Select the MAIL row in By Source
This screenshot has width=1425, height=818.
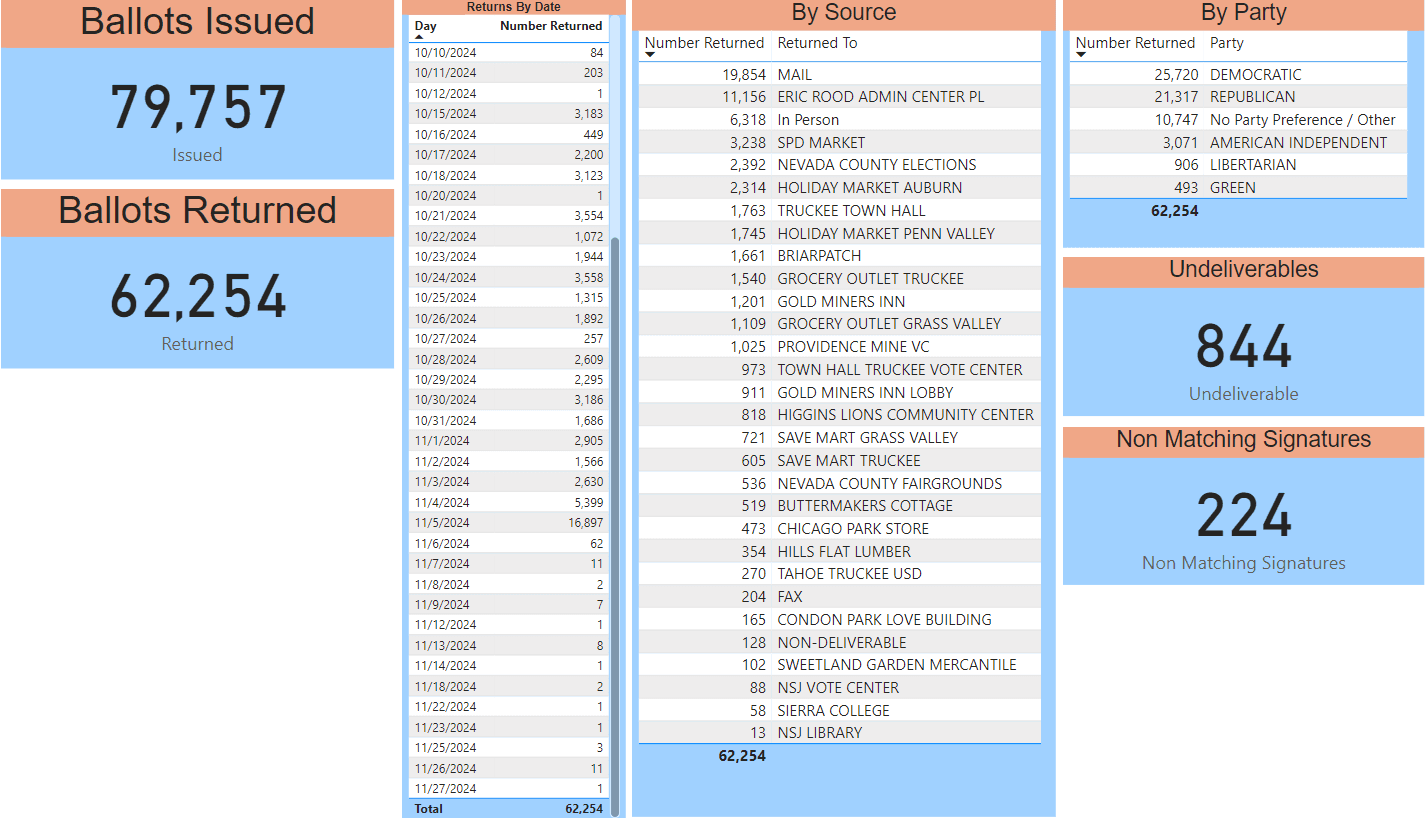[839, 74]
